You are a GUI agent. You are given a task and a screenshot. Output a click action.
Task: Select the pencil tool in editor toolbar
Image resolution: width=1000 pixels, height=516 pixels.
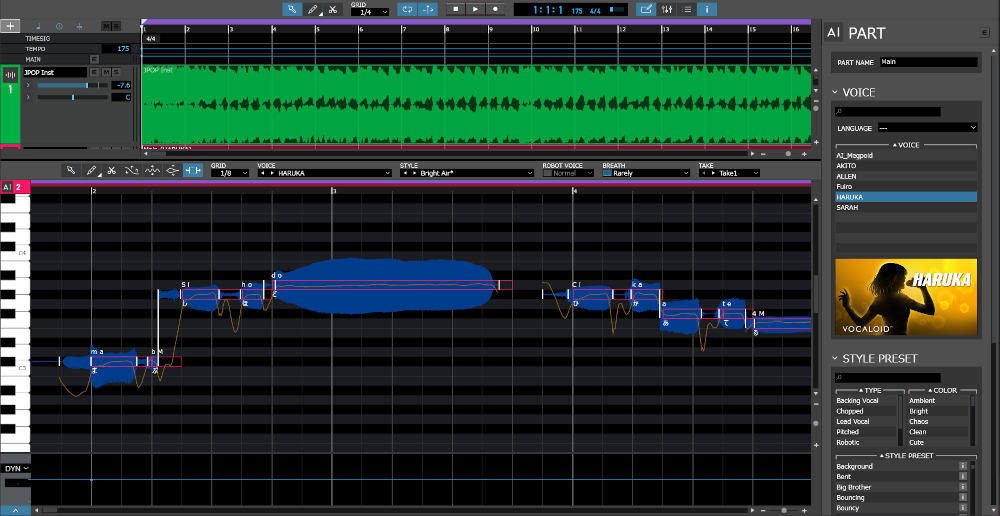pos(92,170)
